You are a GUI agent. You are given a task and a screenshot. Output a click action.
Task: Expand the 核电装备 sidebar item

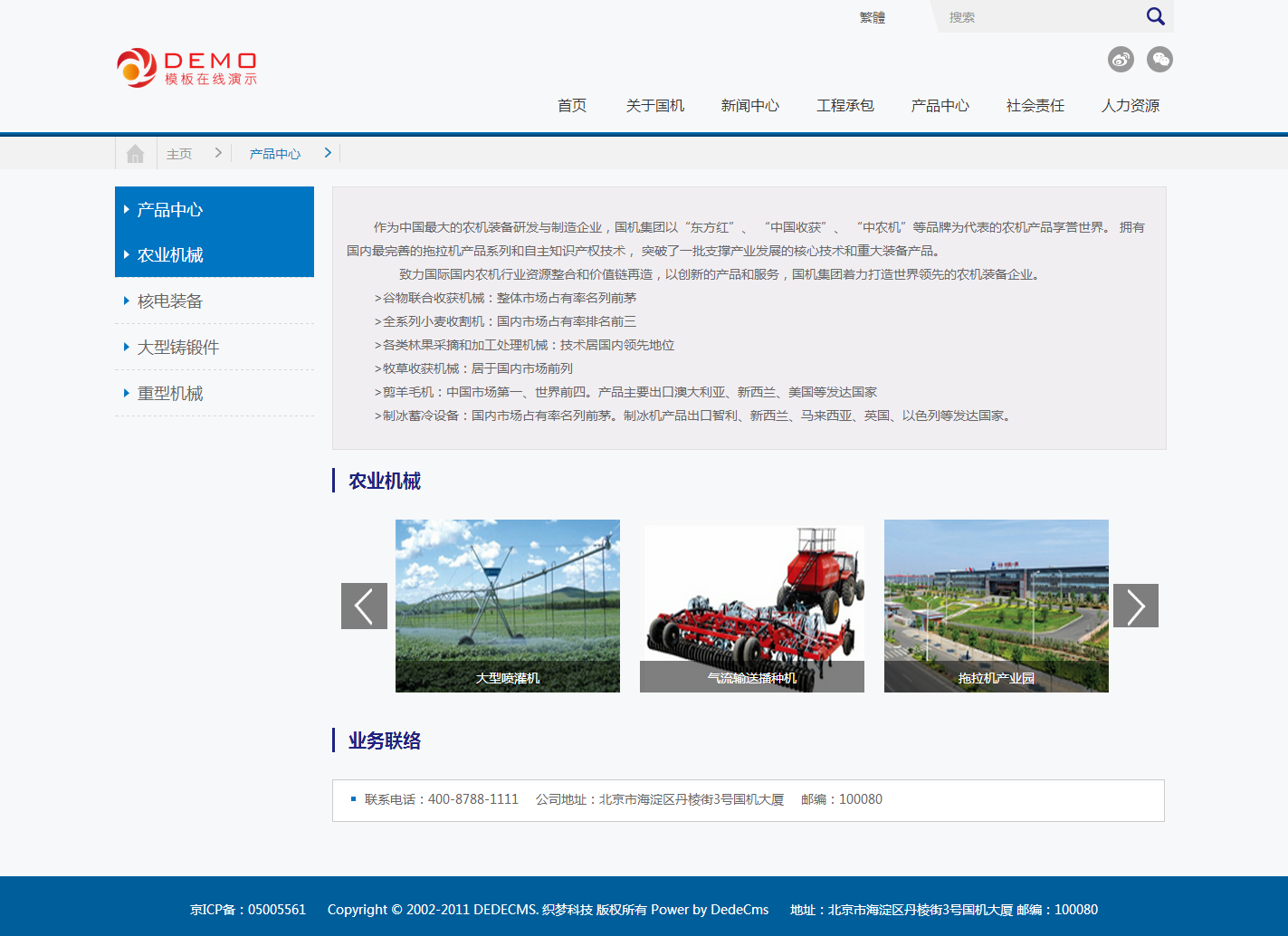[170, 301]
